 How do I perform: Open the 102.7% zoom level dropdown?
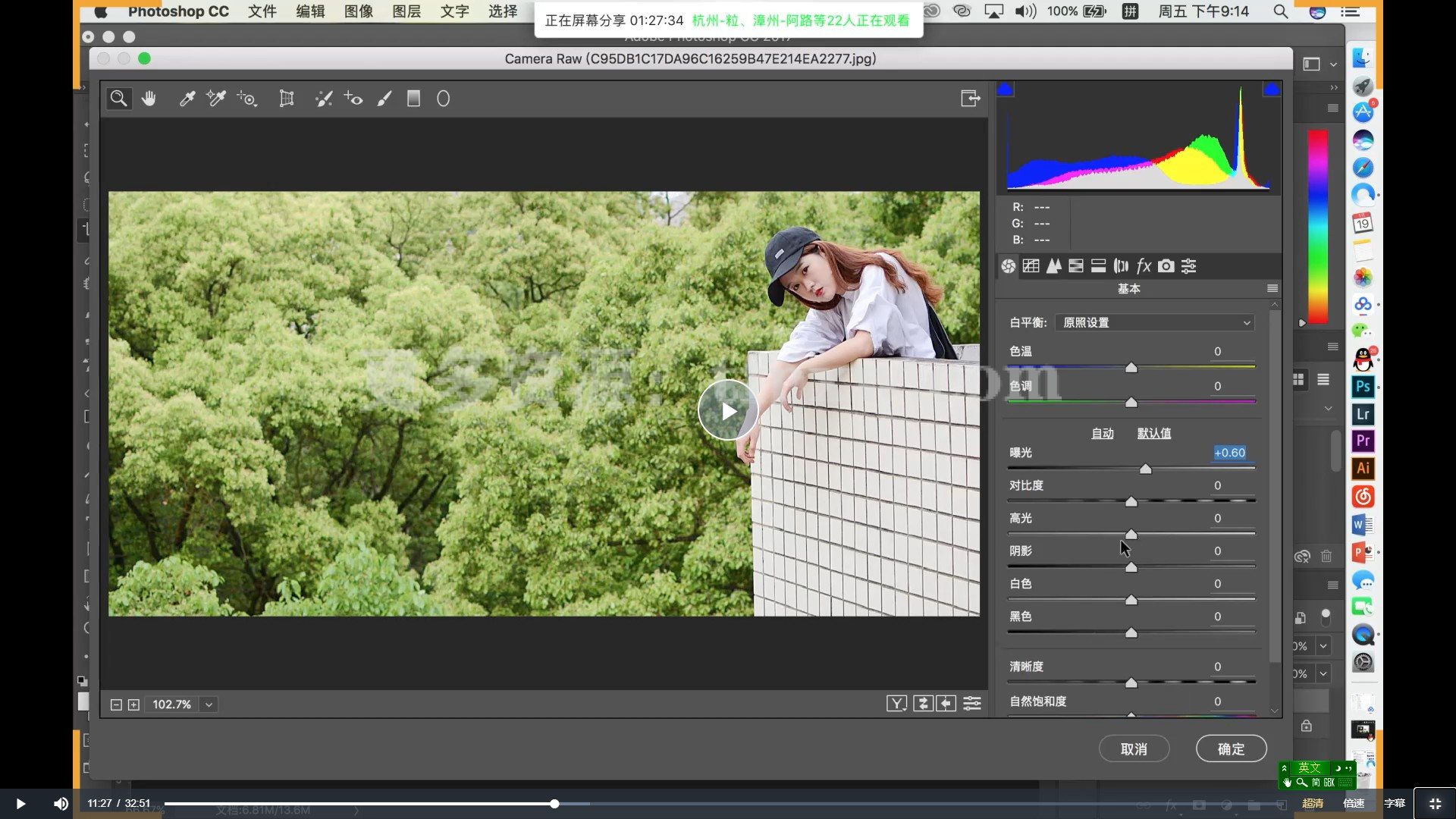tap(209, 704)
